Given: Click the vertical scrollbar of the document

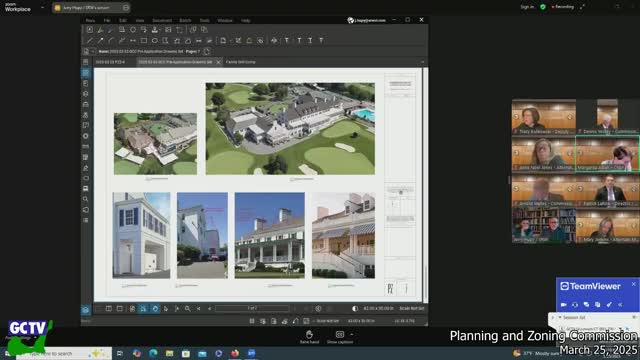Looking at the screenshot, I should 426,185.
